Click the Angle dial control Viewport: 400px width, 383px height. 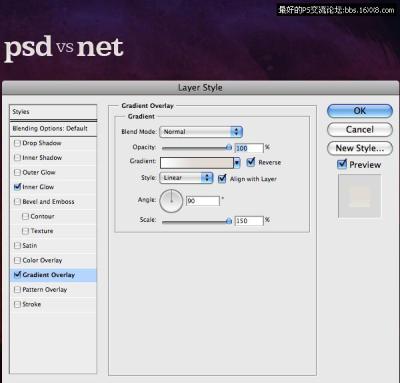(171, 201)
